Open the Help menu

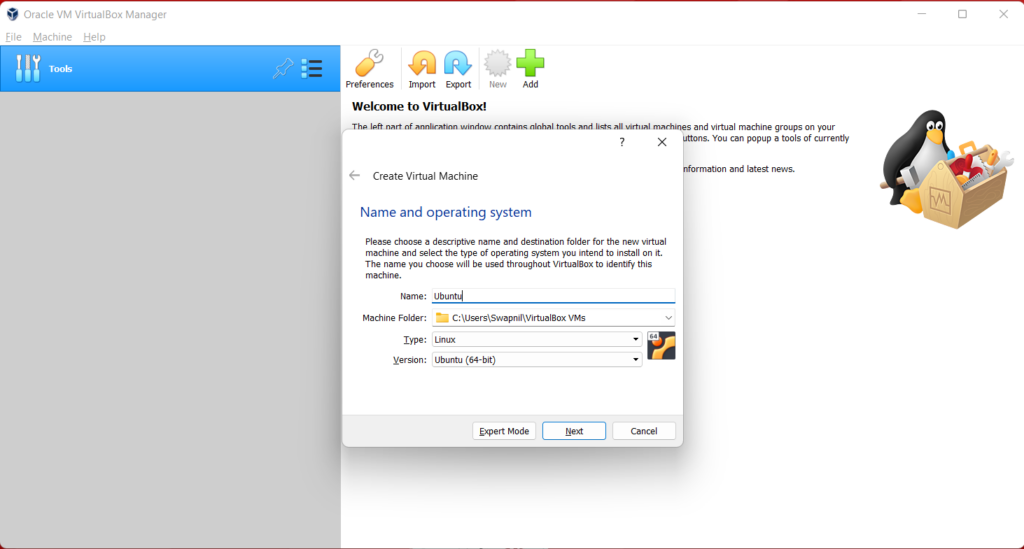pyautogui.click(x=94, y=37)
